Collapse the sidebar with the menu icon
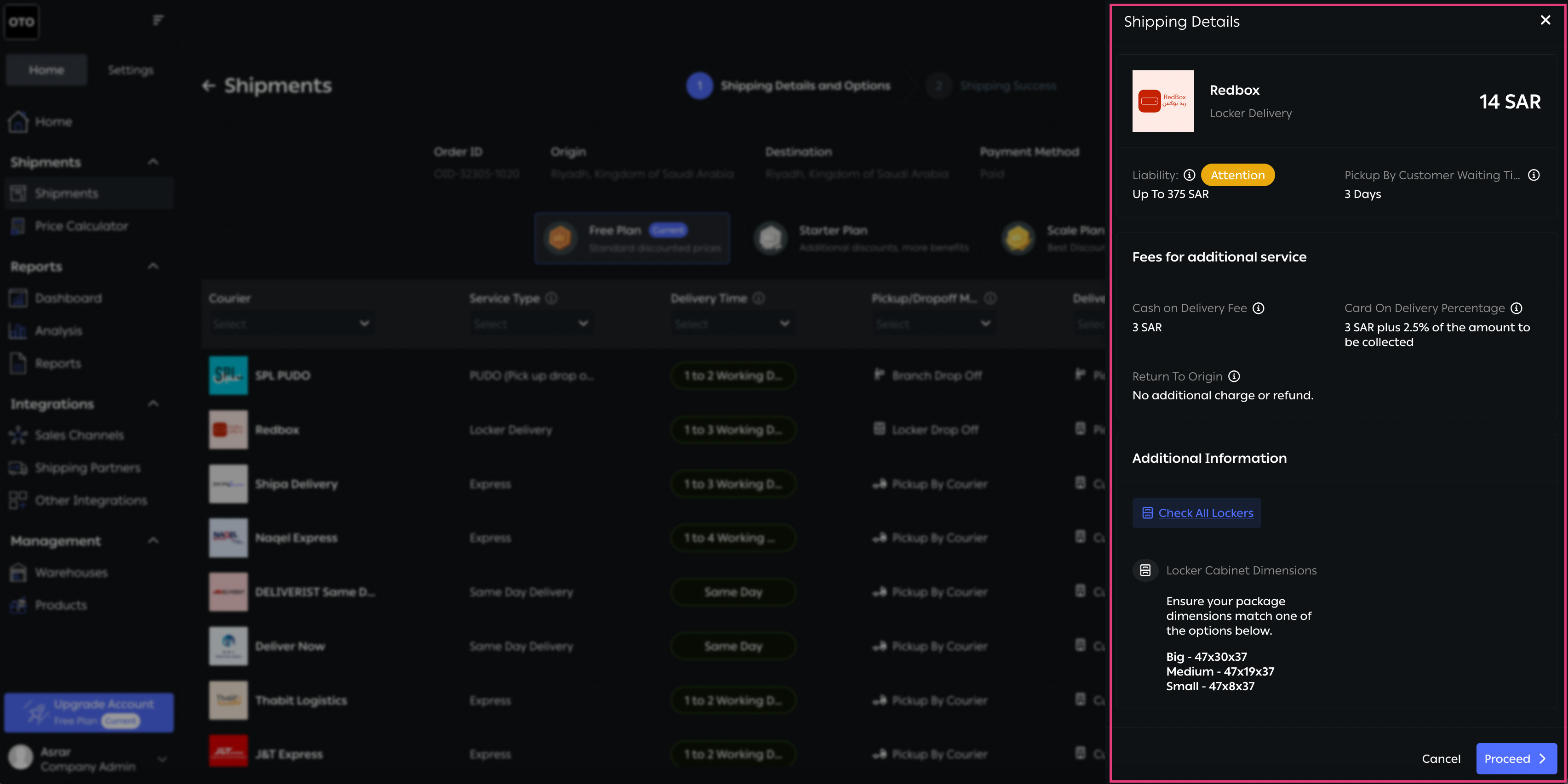The image size is (1568, 784). coord(158,21)
